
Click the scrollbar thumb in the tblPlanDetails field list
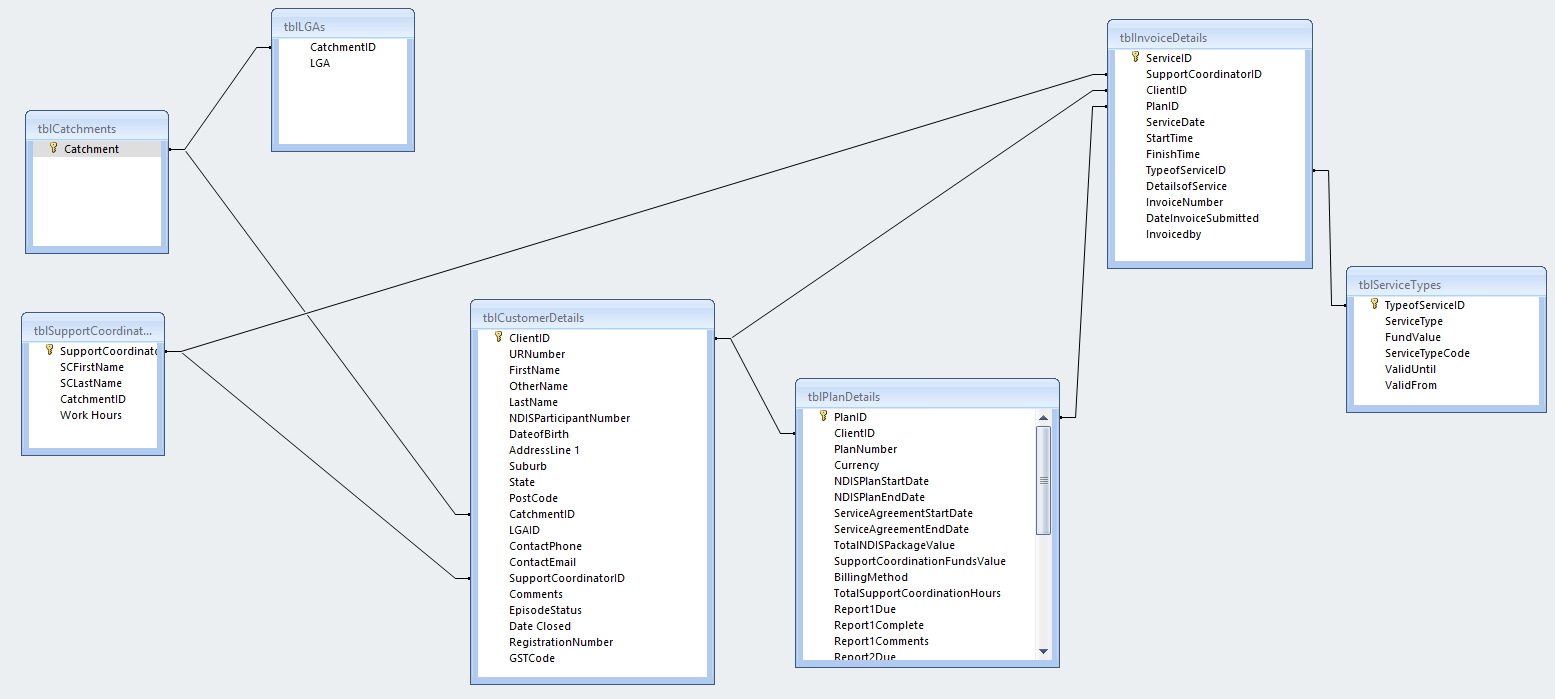click(x=1043, y=480)
